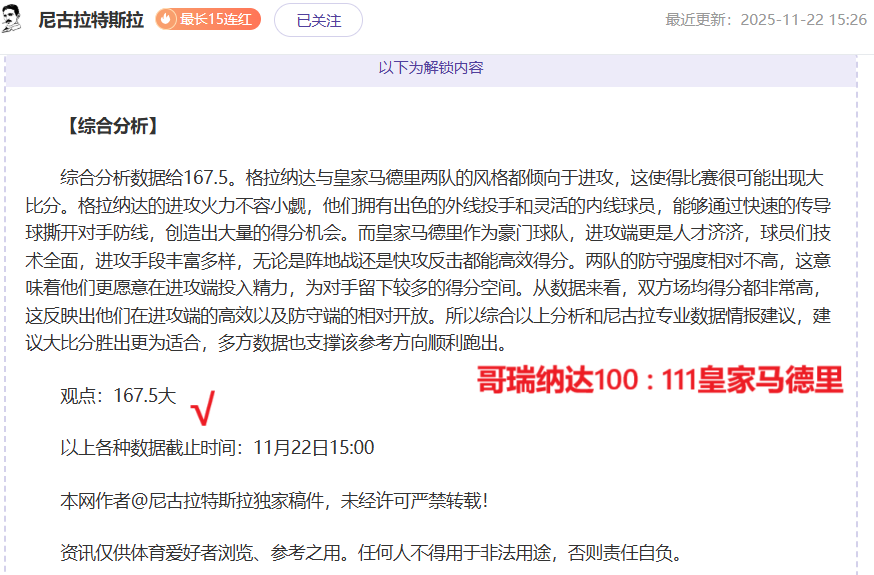Image resolution: width=874 pixels, height=575 pixels.
Task: Click the red checkmark icon
Action: pos(202,408)
